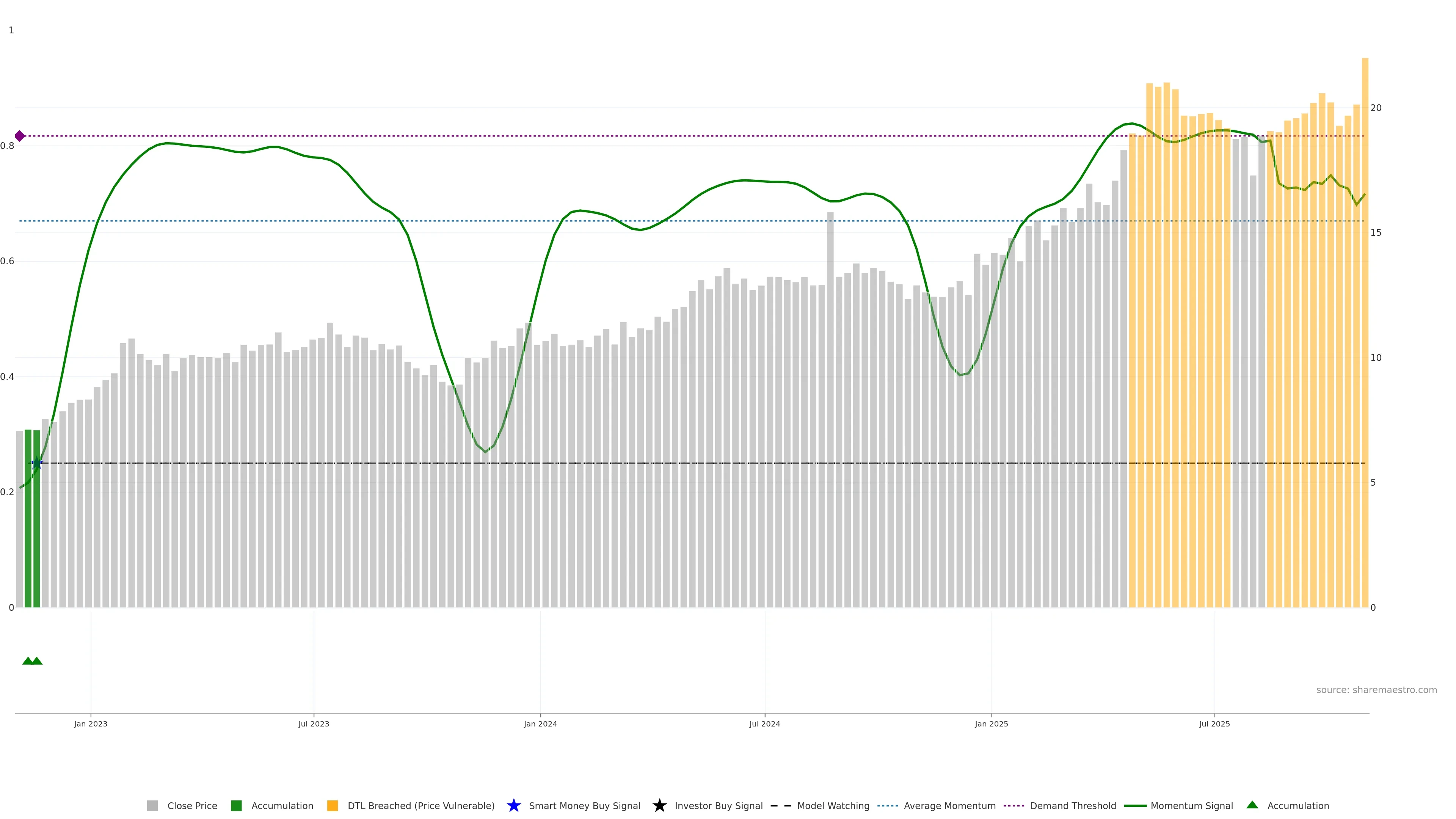Click the dotted Average Momentum legend line

click(887, 805)
